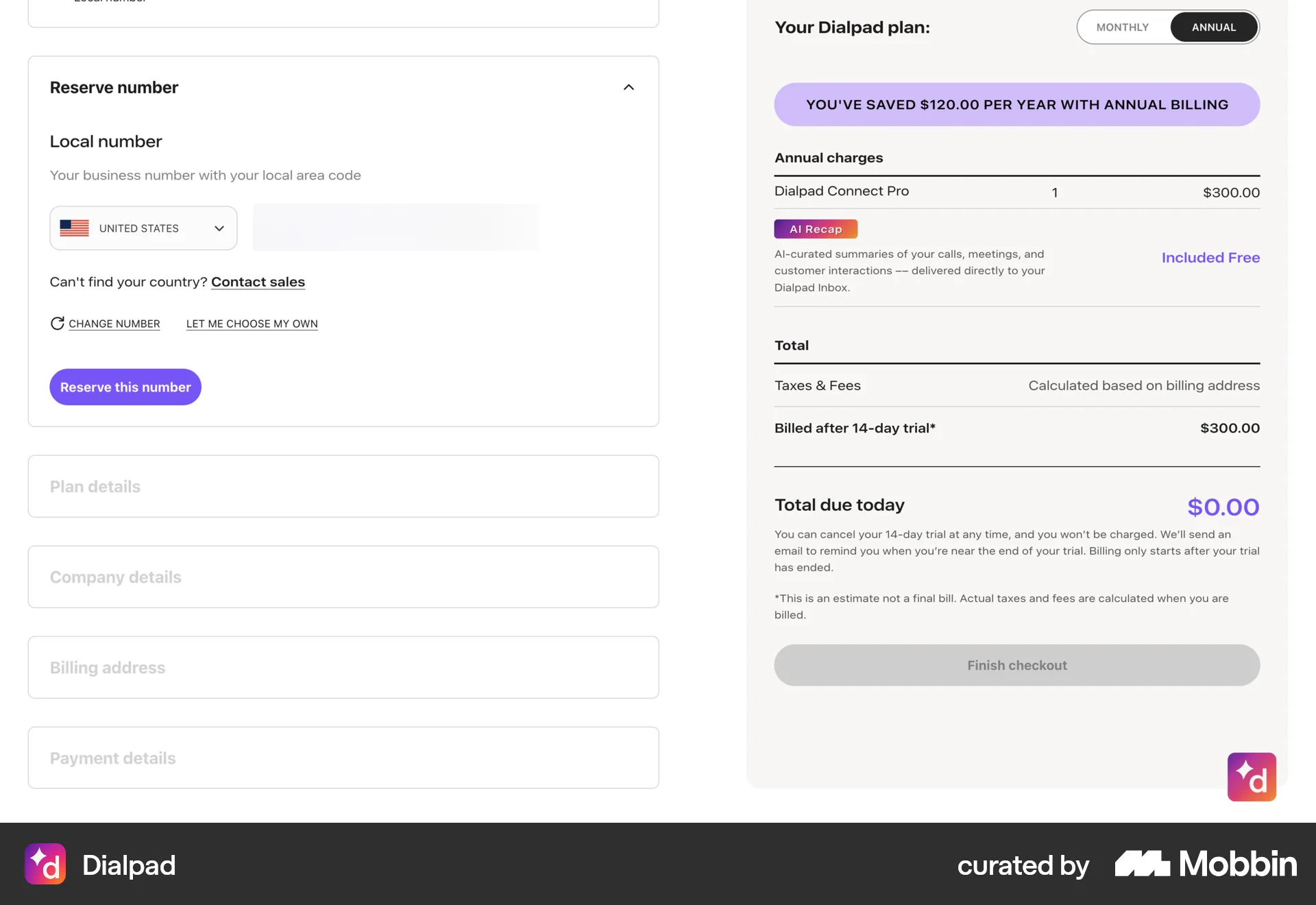Expand the Billing address section
The image size is (1316, 905).
[x=343, y=667]
